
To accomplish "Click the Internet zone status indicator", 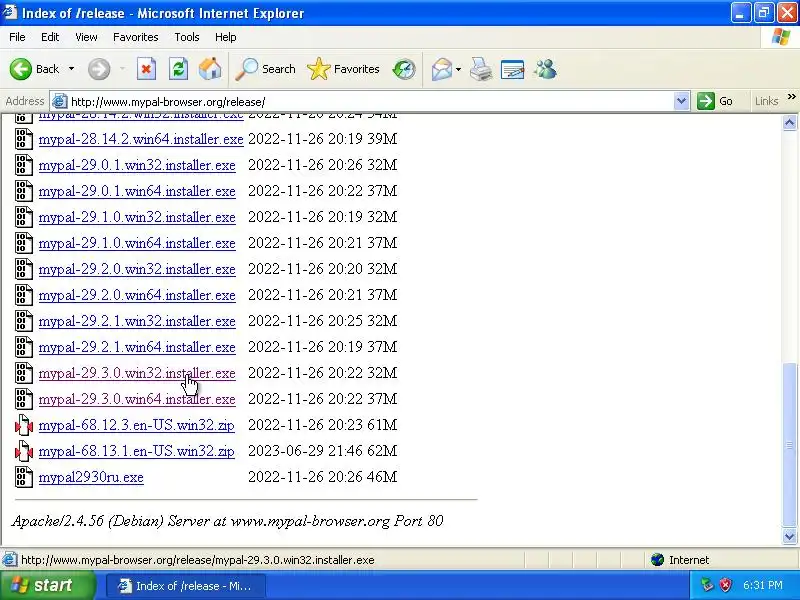I will pos(681,560).
